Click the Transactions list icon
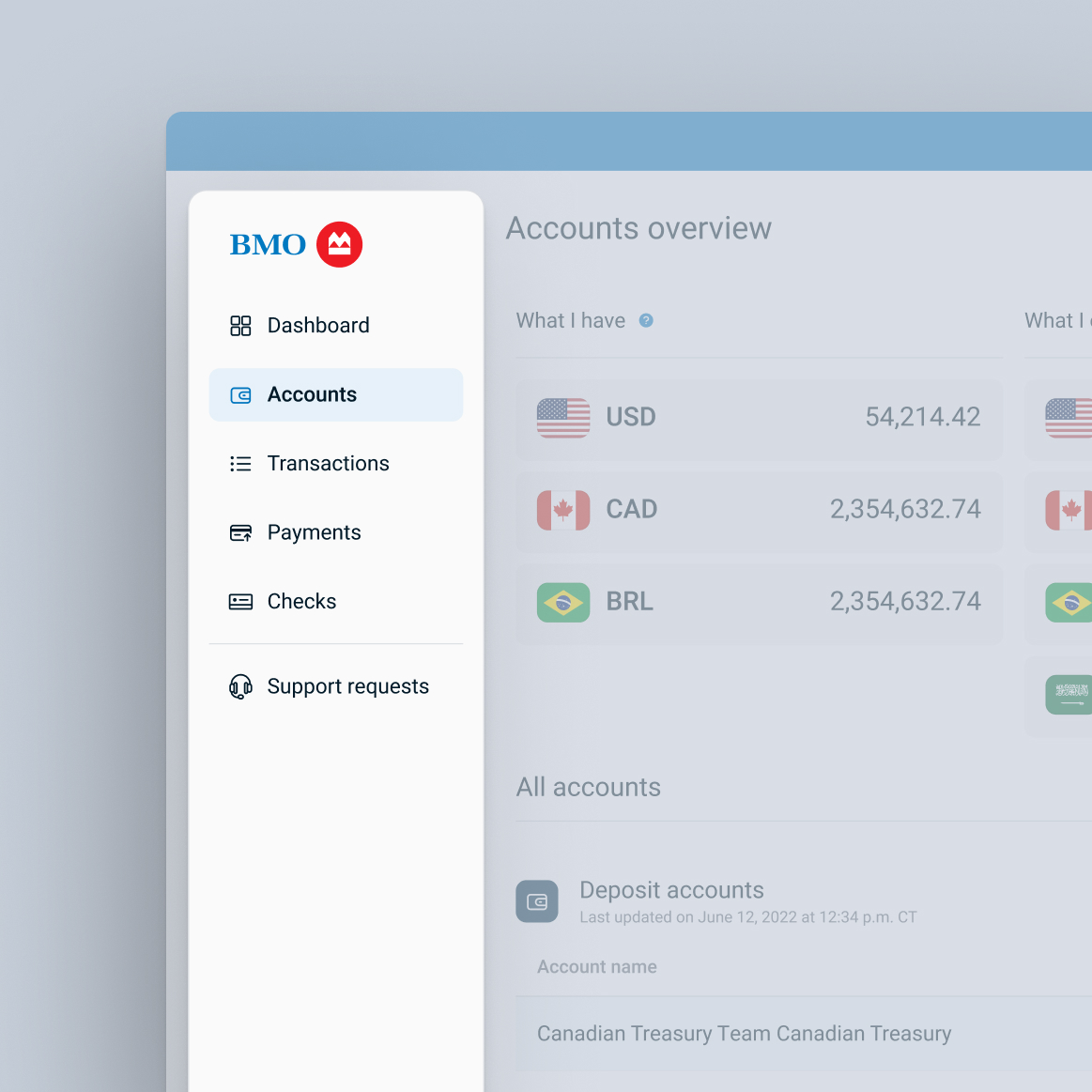 click(x=241, y=463)
